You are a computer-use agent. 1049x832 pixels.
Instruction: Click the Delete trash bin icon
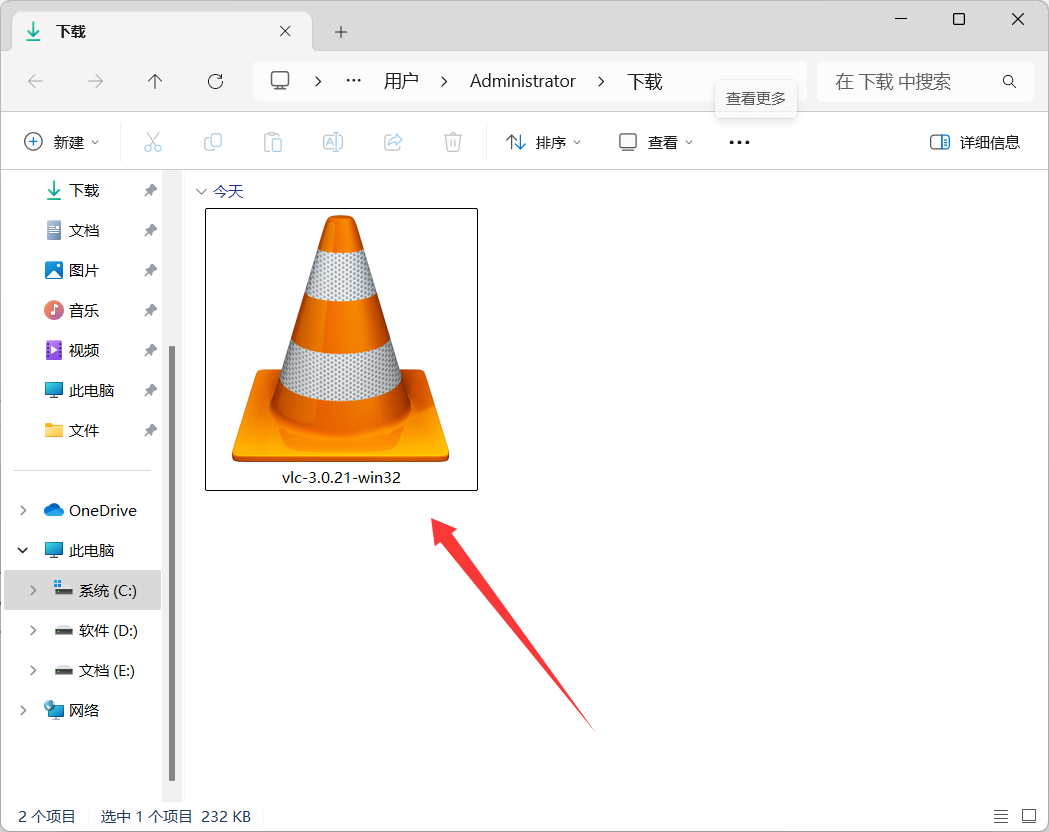coord(453,142)
